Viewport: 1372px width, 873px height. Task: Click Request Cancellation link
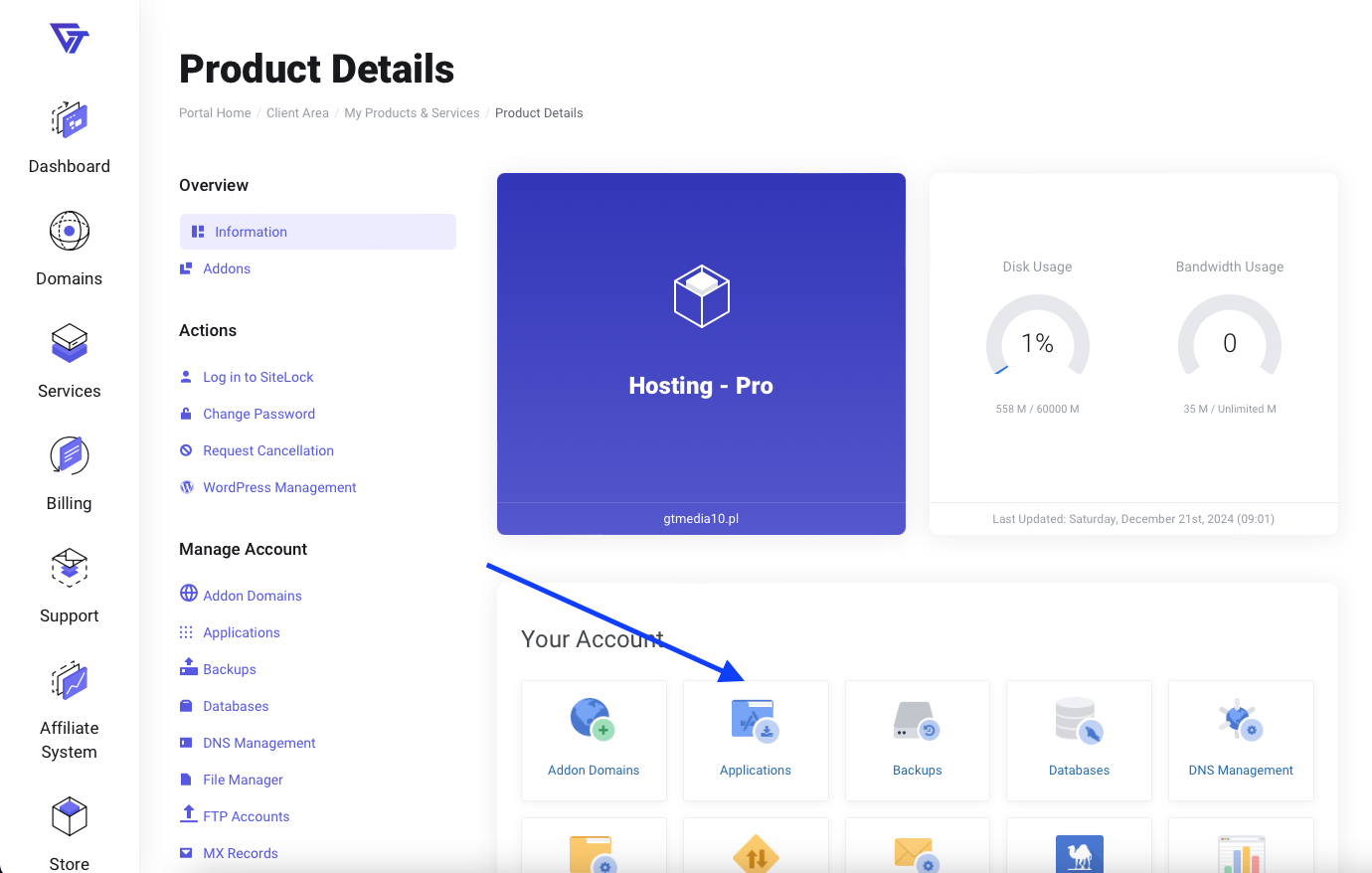click(x=268, y=450)
